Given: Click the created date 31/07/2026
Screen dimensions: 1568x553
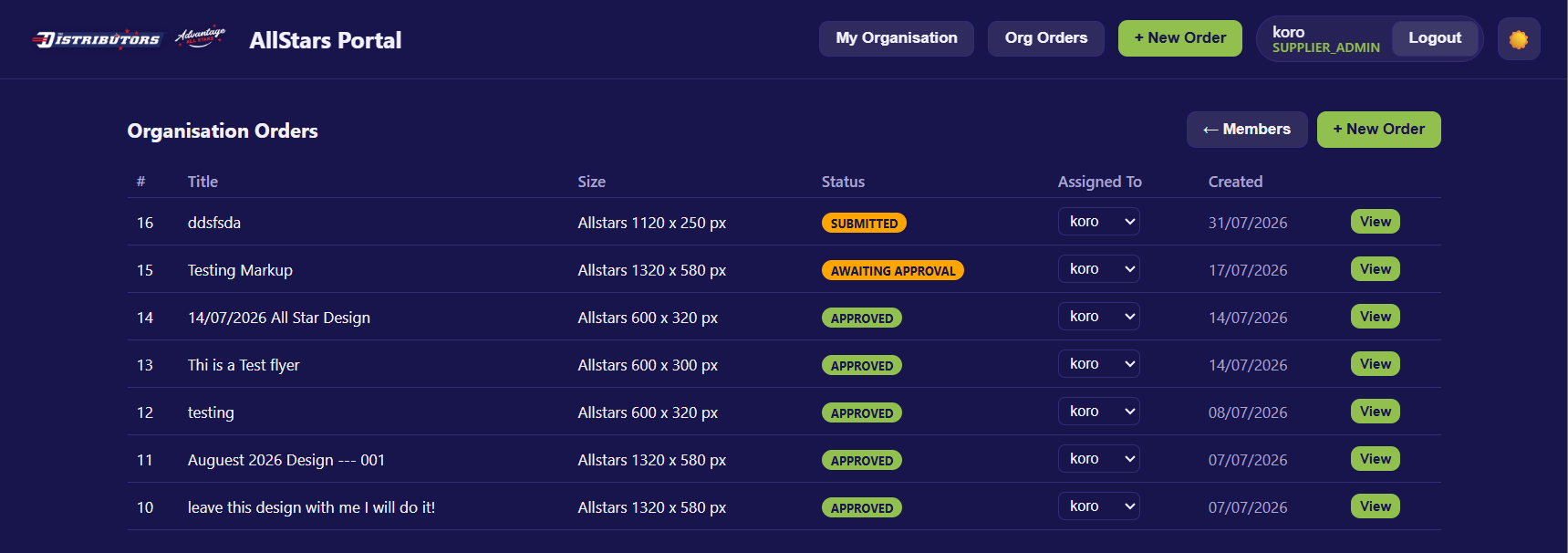Looking at the screenshot, I should [x=1248, y=223].
